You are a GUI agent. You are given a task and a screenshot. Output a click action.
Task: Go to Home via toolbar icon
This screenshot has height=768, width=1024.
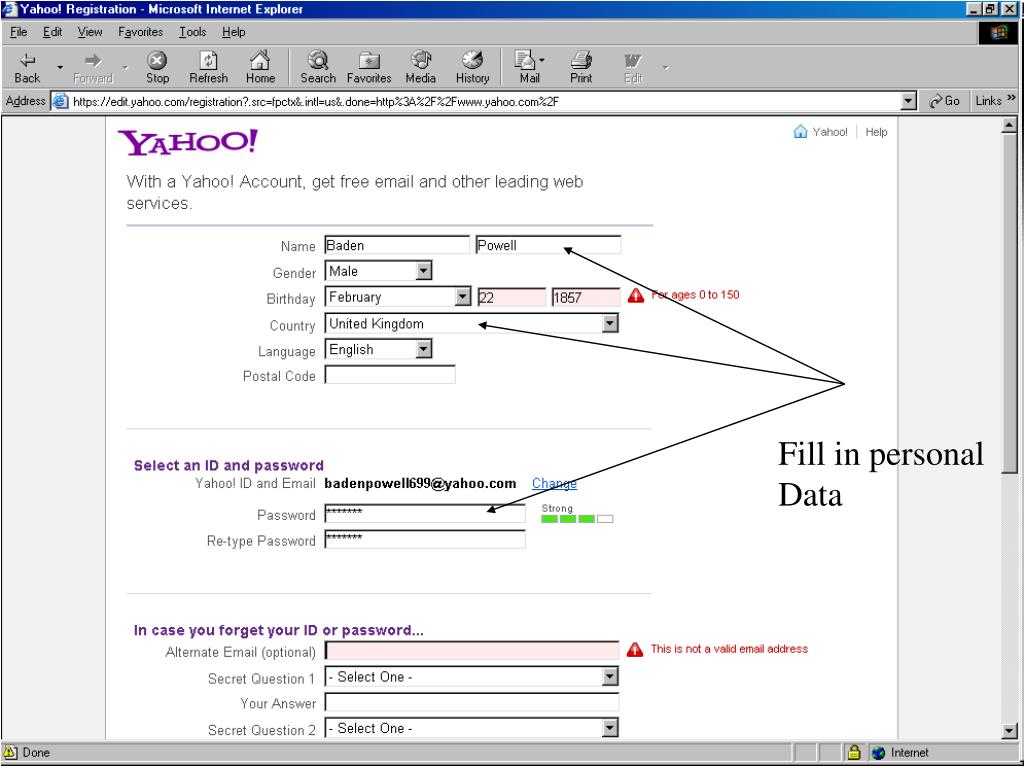pos(260,68)
